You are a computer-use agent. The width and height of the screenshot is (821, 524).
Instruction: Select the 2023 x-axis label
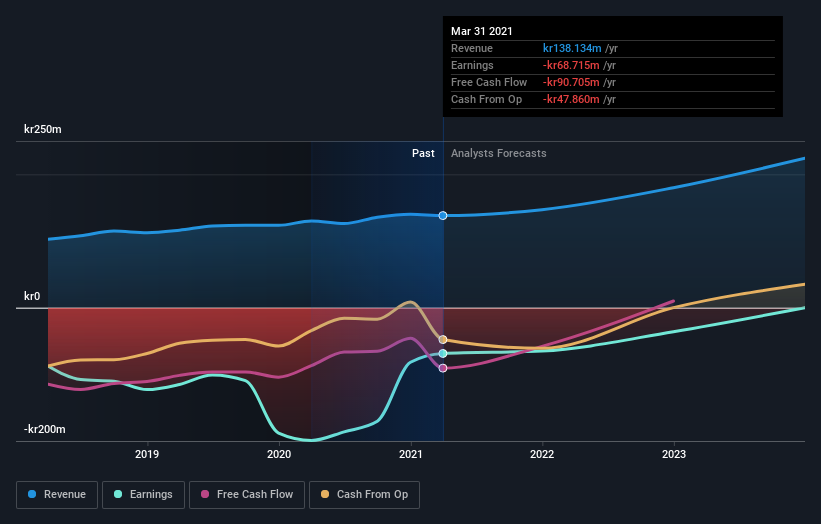pyautogui.click(x=674, y=454)
